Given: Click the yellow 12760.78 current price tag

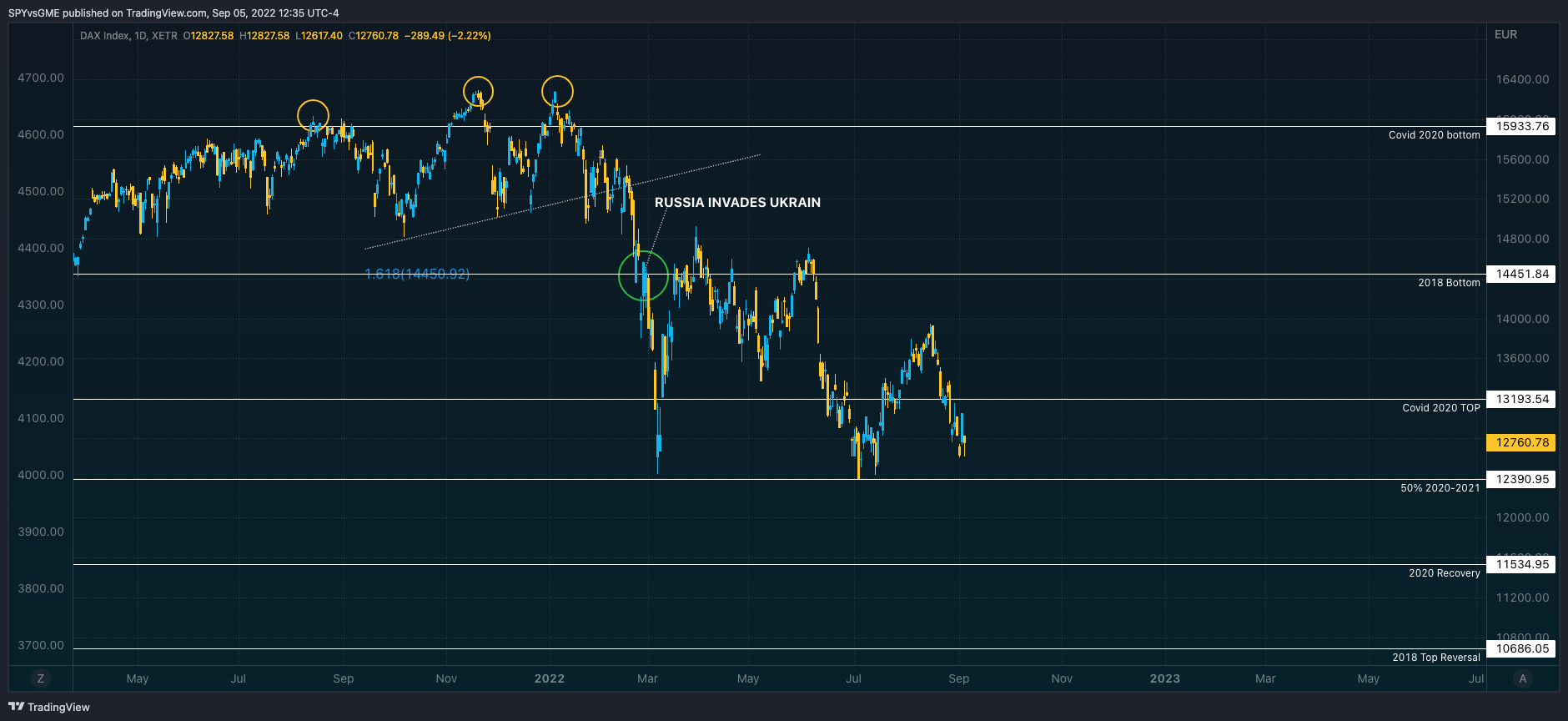Looking at the screenshot, I should point(1521,442).
